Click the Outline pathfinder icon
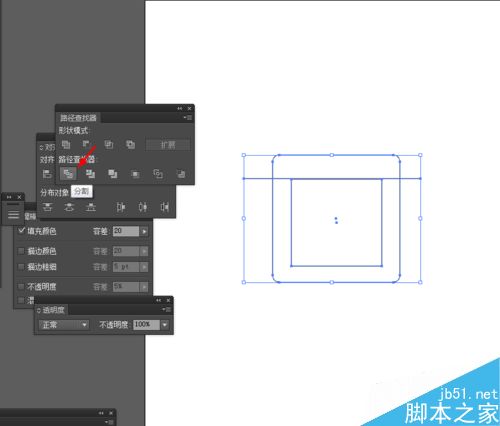Viewport: 500px width, 426px height. pos(158,174)
